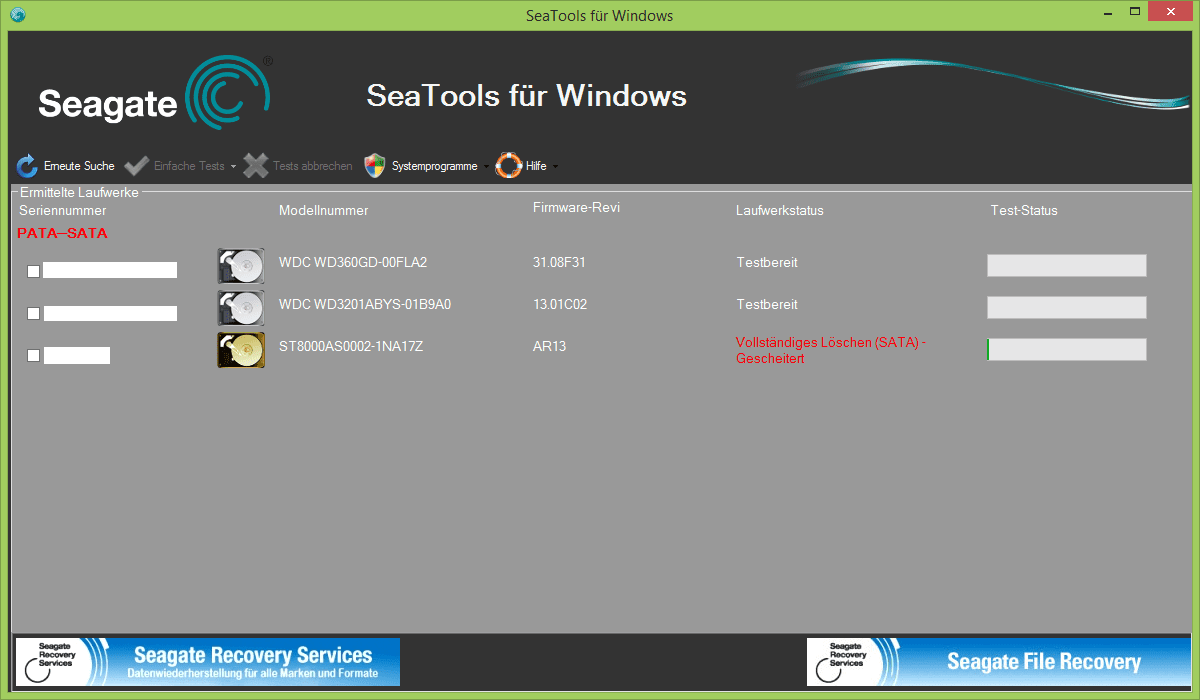1200x700 pixels.
Task: Click the progress bar for WD3201ABYS drive
Action: coord(1067,307)
